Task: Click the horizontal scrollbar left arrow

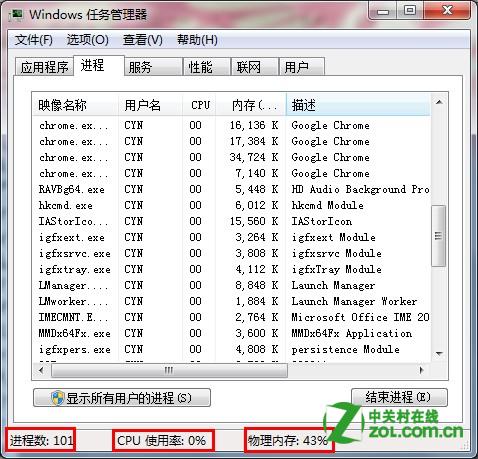Action: pos(41,370)
